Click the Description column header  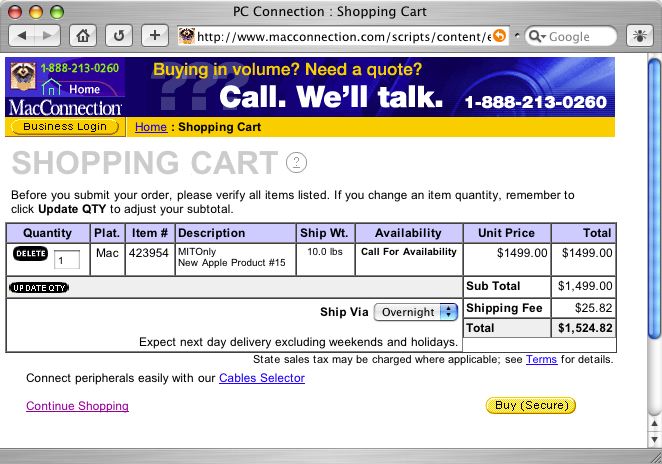(x=235, y=233)
